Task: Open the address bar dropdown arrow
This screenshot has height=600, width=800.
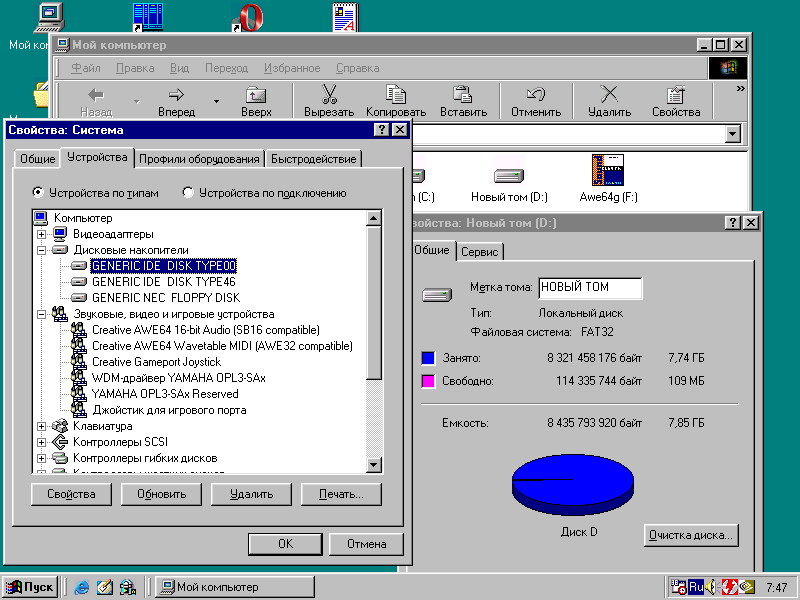Action: [x=732, y=133]
